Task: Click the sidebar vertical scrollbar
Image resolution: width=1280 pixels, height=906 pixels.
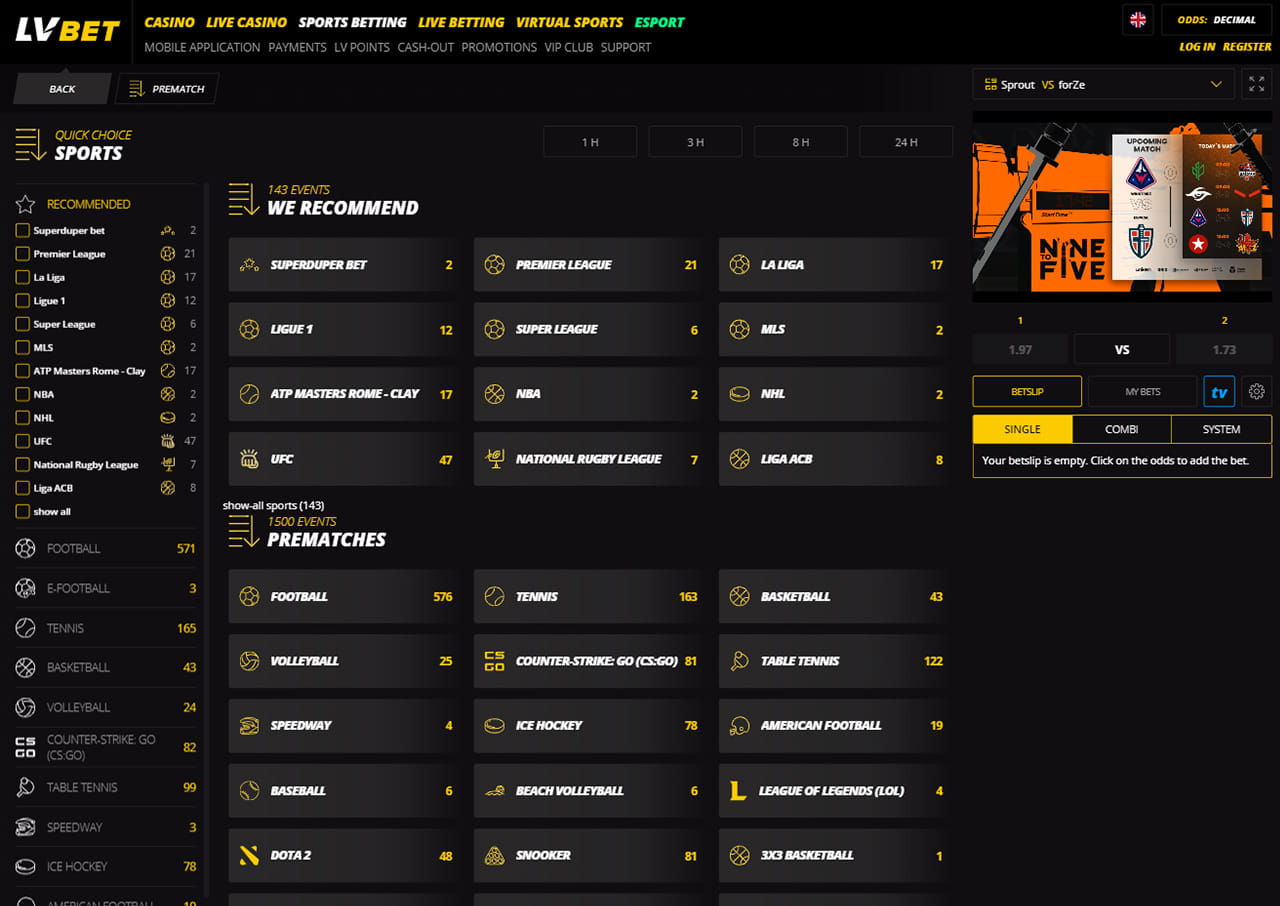Action: click(x=207, y=540)
